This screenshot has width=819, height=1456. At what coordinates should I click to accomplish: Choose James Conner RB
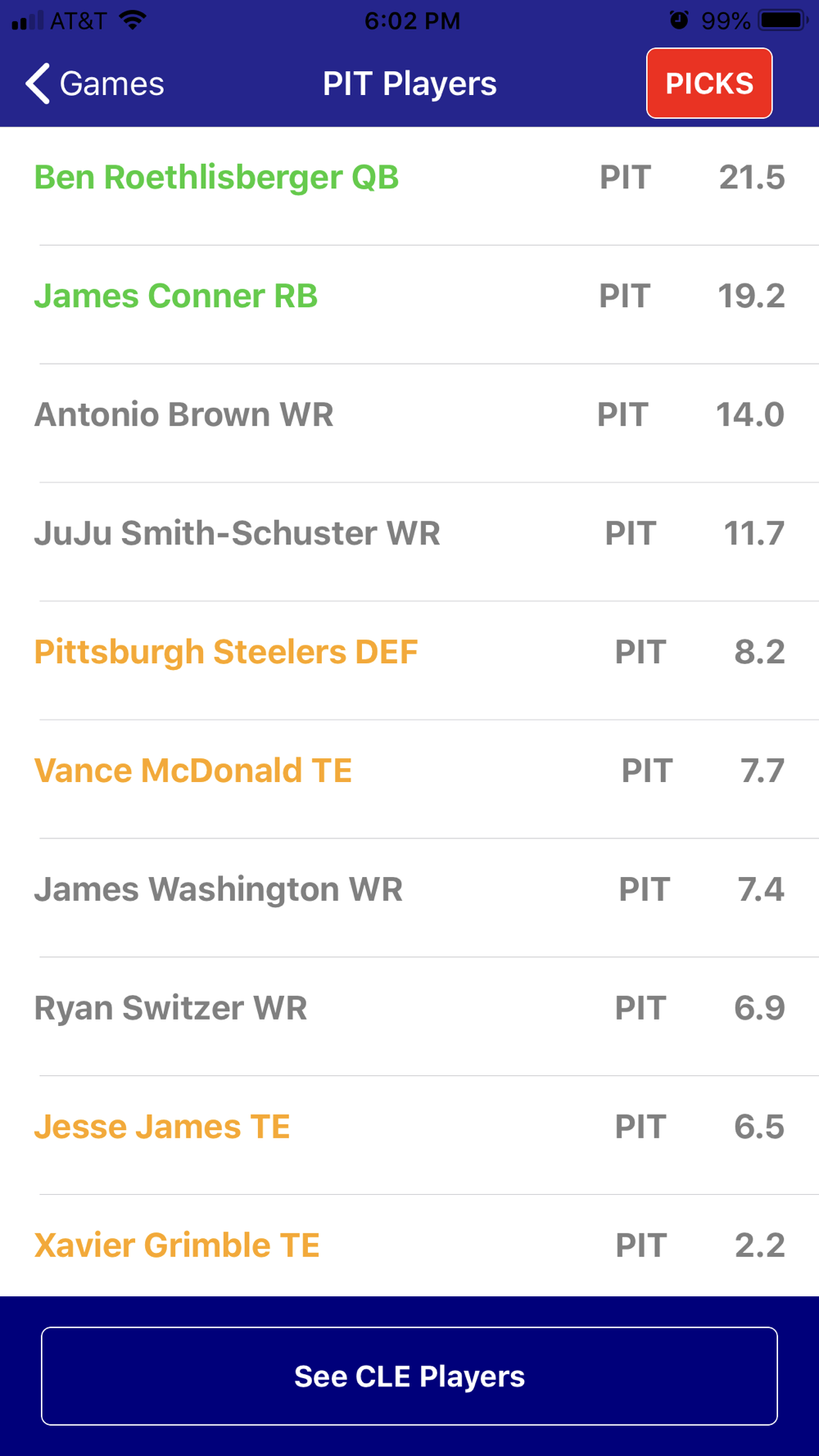click(175, 296)
